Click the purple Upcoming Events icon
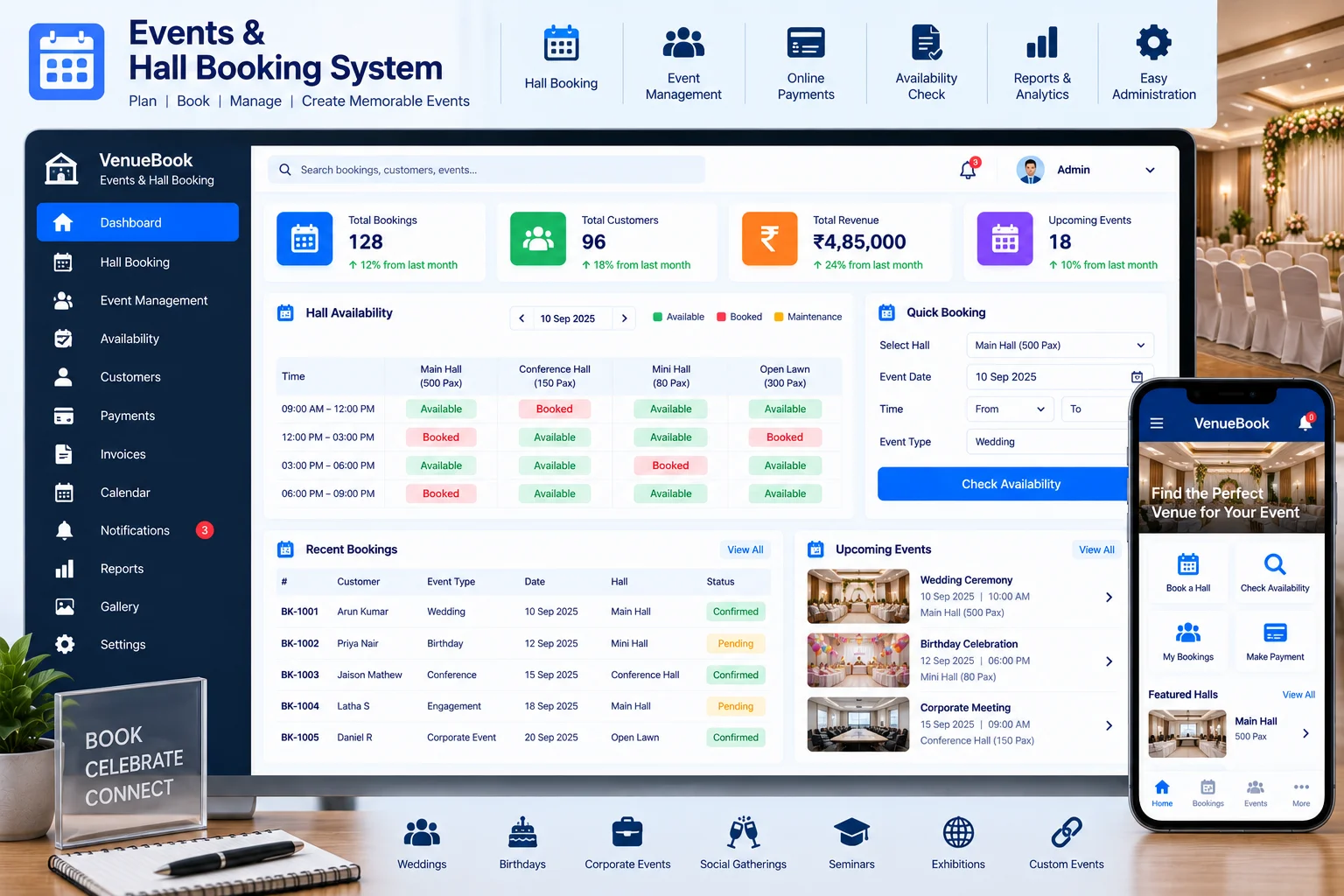The width and height of the screenshot is (1344, 896). click(1004, 238)
